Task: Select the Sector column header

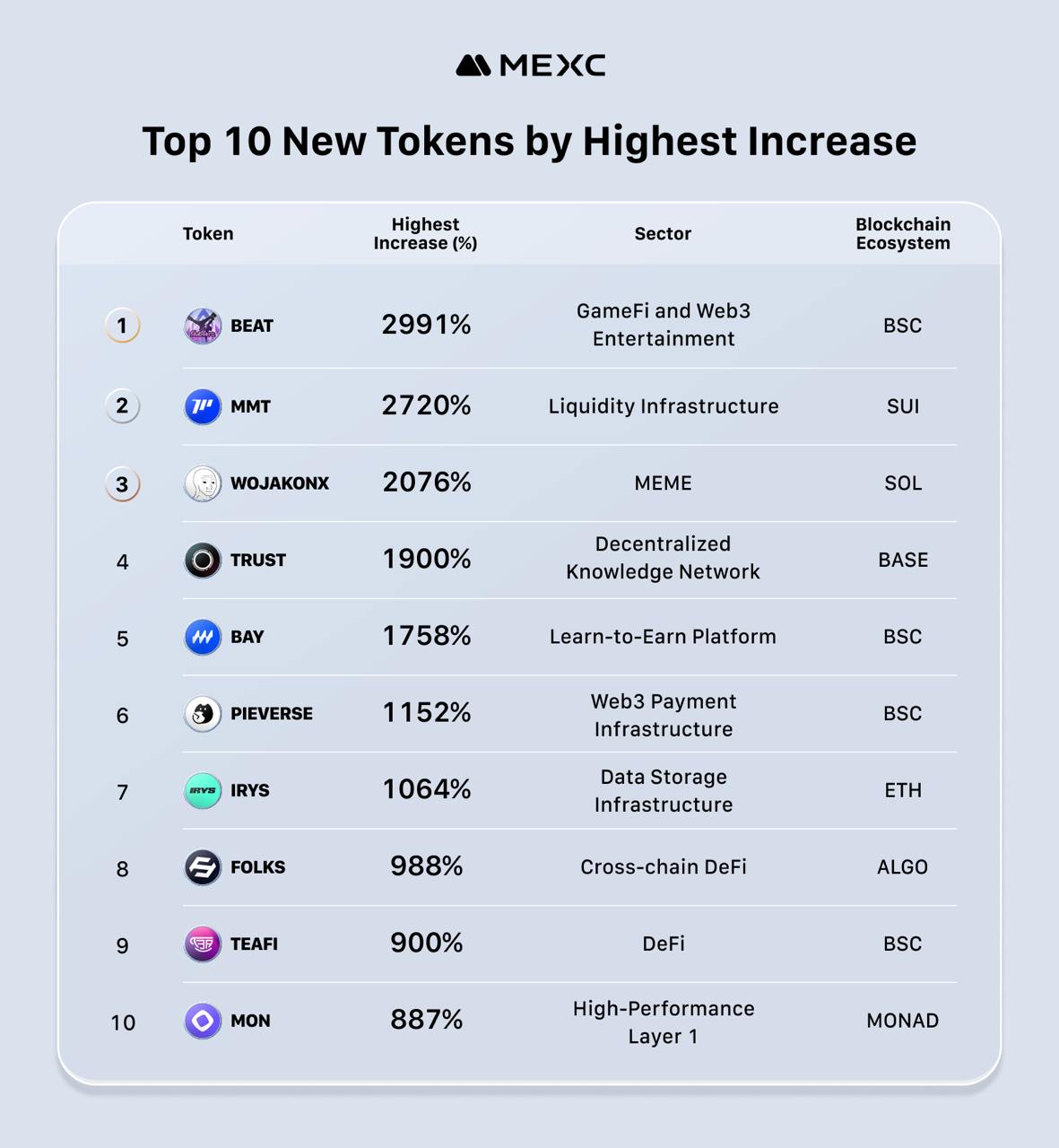Action: [x=663, y=234]
